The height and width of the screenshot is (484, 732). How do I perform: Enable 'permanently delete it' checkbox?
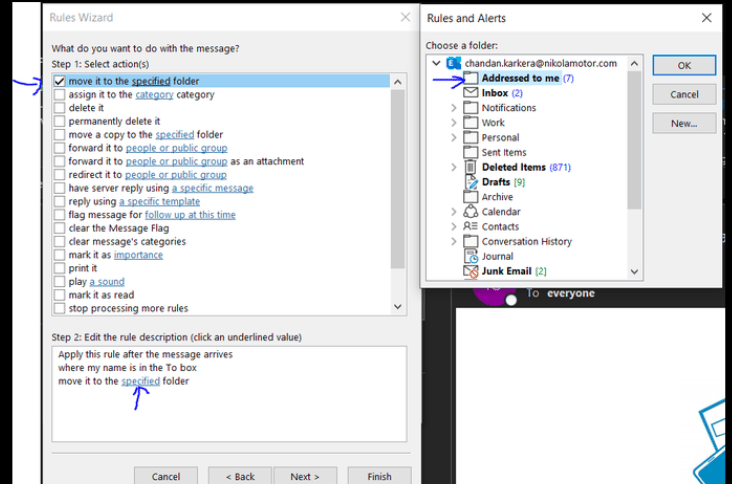(x=59, y=121)
